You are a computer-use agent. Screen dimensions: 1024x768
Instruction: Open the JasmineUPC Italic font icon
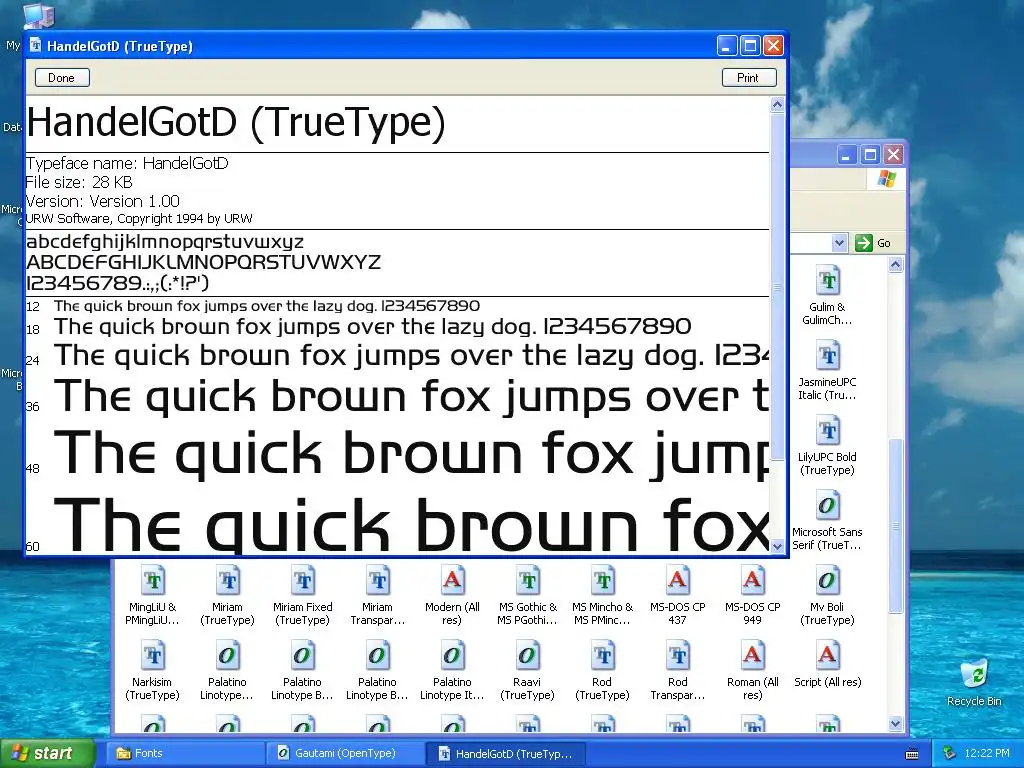pyautogui.click(x=827, y=357)
